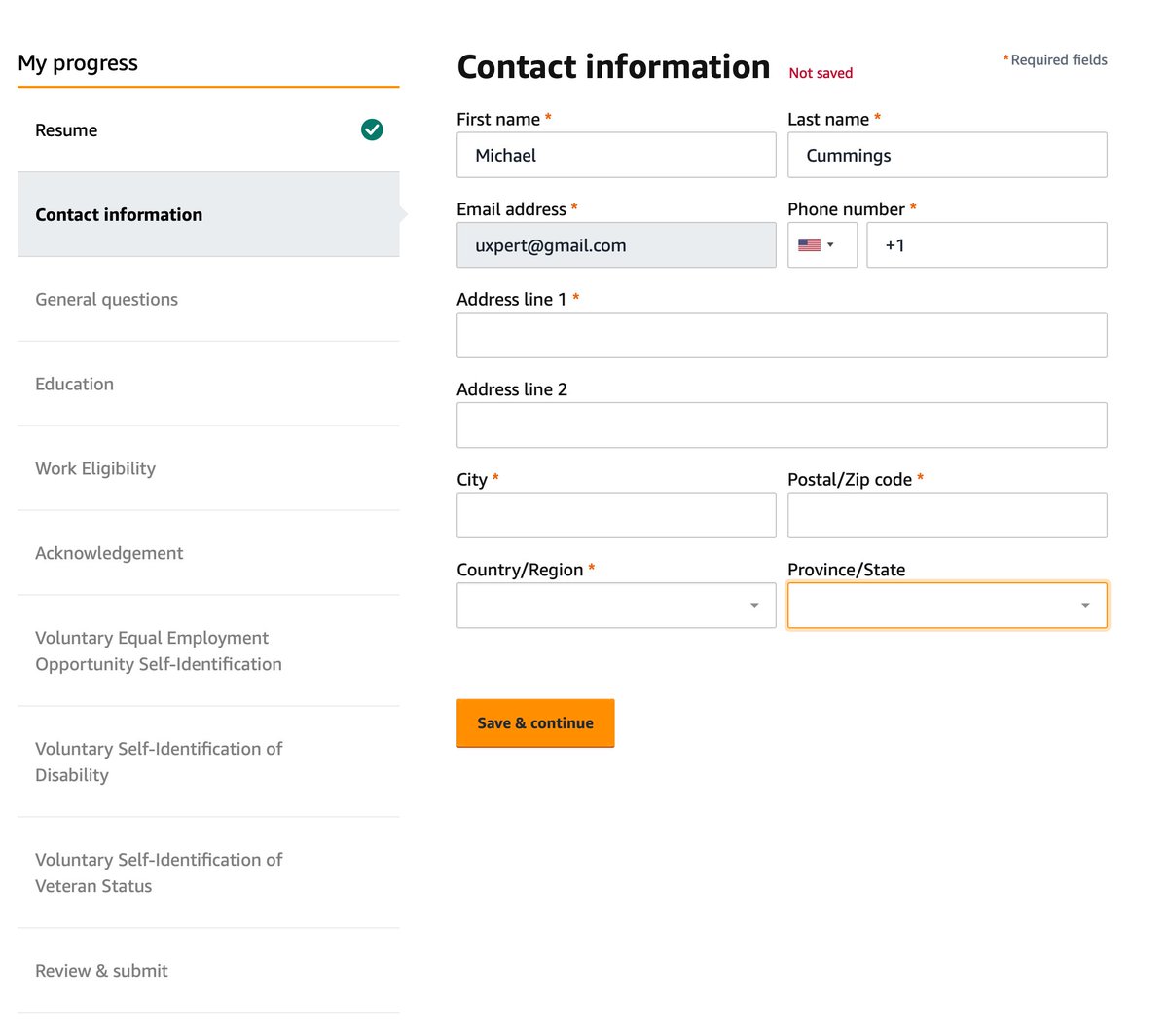Open Voluntary Self-Identification of Disability step
The height and width of the screenshot is (1036, 1168).
click(x=208, y=761)
